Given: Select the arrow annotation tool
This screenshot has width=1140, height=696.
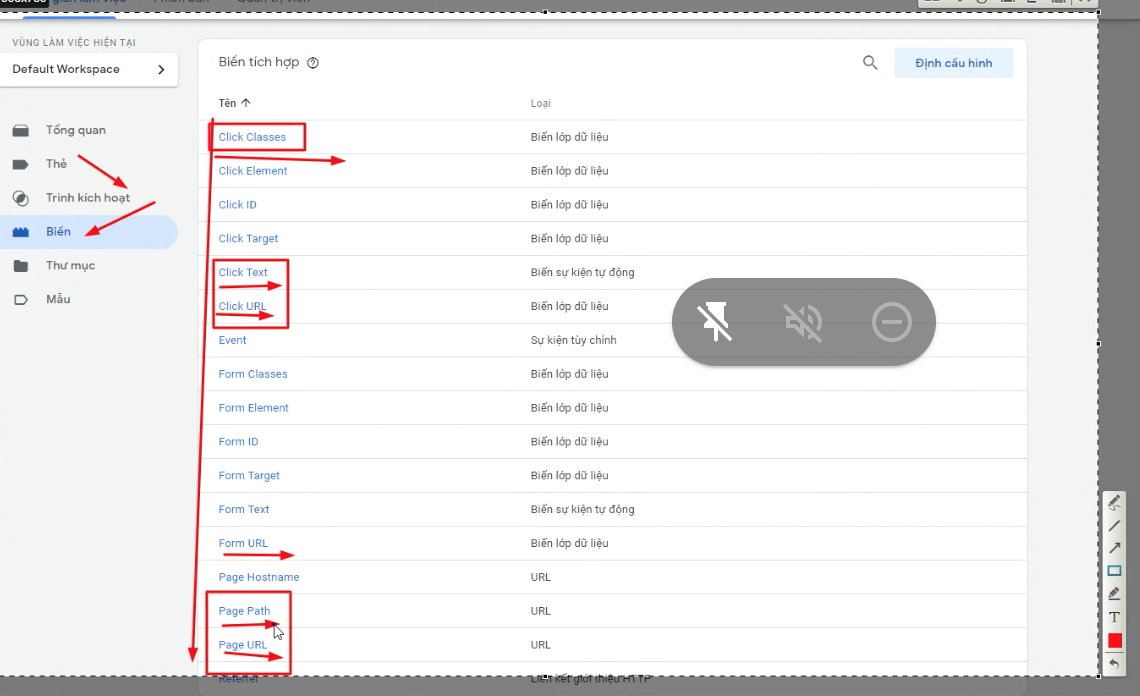Looking at the screenshot, I should coord(1114,548).
